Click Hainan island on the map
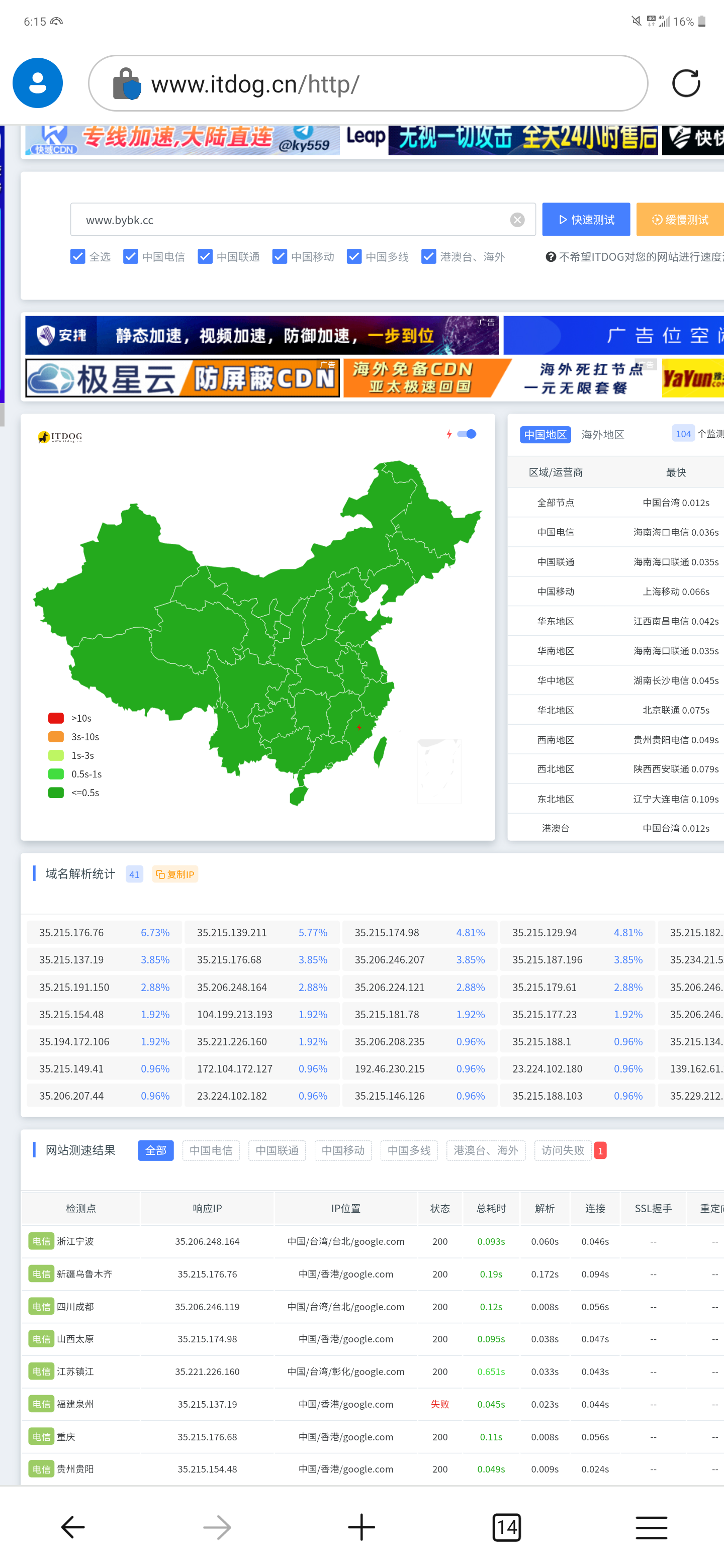This screenshot has width=724, height=1568. (298, 795)
